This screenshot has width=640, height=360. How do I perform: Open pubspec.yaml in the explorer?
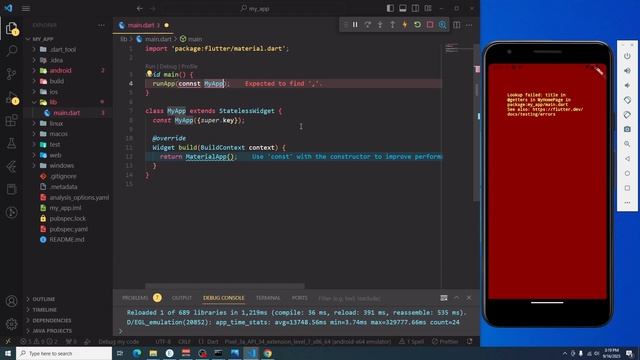pos(69,229)
